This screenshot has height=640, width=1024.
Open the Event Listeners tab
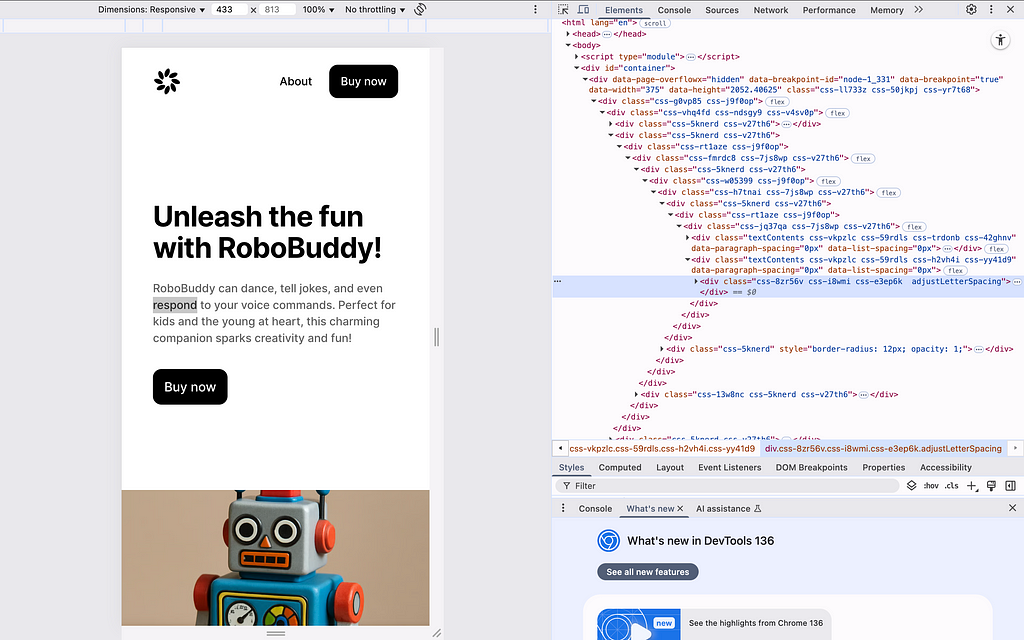pos(729,468)
